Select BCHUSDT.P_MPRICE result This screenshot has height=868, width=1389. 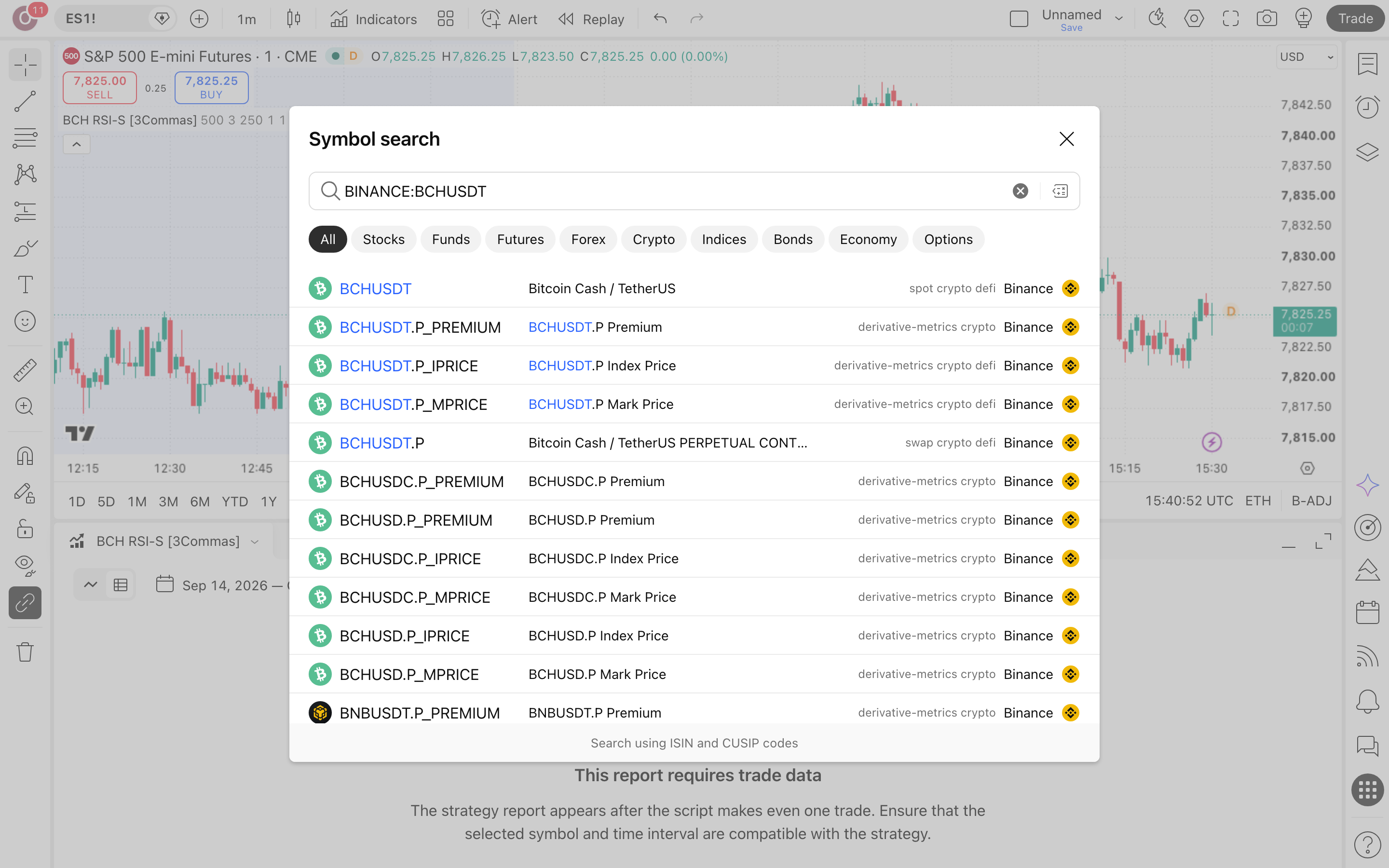pos(694,404)
